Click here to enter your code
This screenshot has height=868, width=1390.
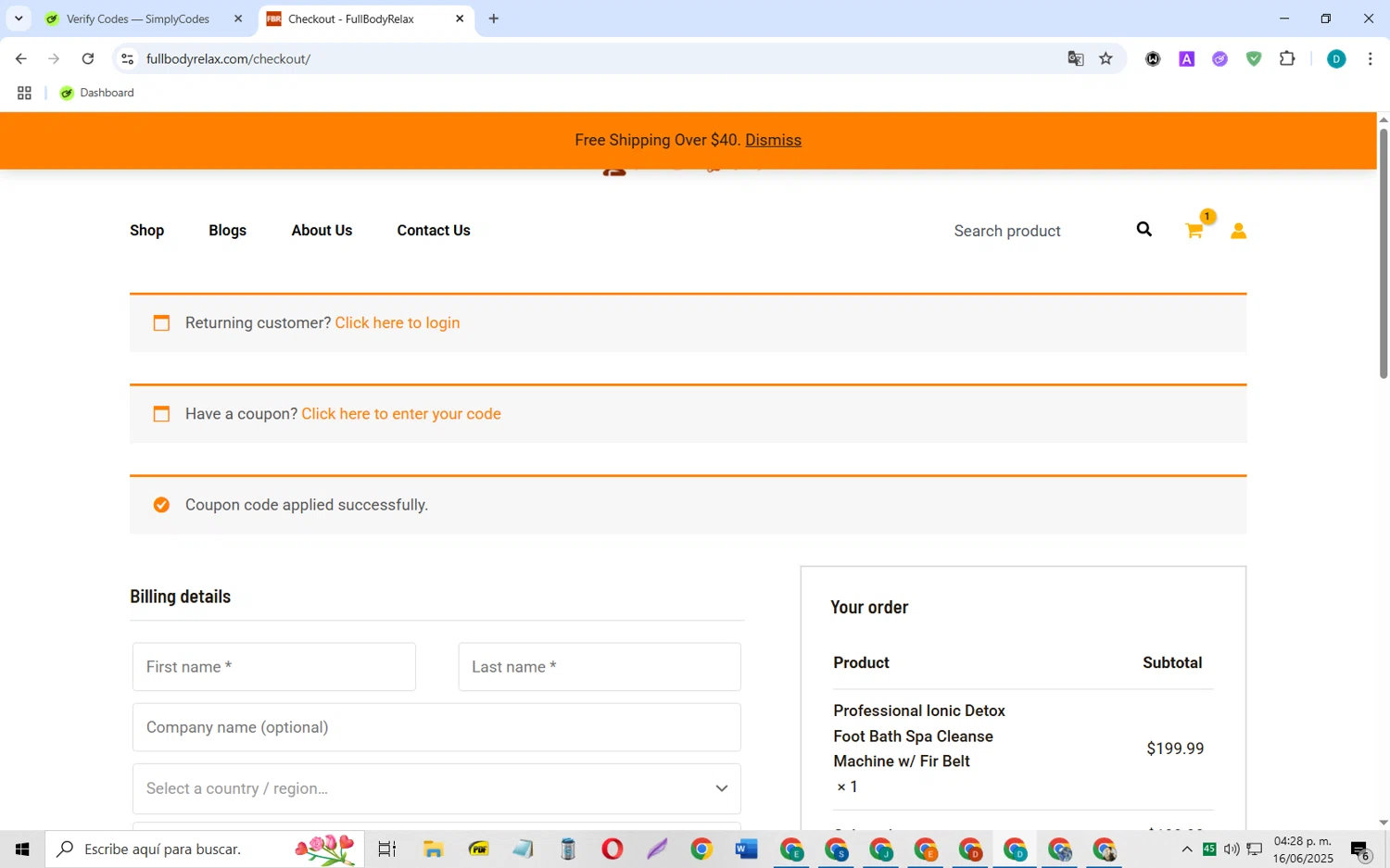click(x=400, y=413)
